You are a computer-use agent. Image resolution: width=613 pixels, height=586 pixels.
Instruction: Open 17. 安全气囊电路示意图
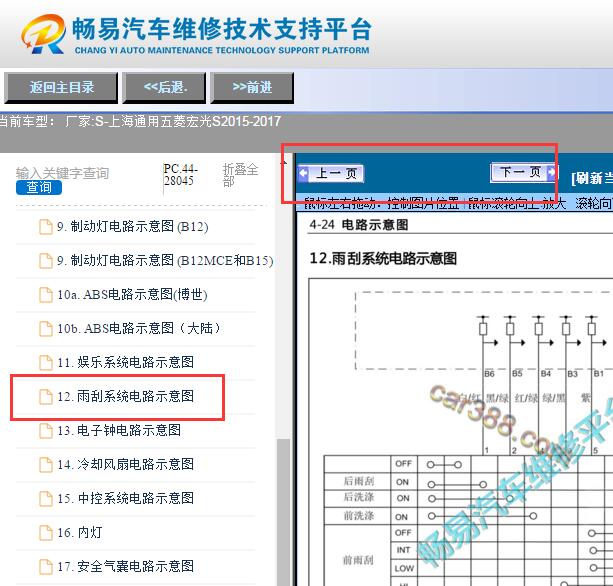(125, 566)
